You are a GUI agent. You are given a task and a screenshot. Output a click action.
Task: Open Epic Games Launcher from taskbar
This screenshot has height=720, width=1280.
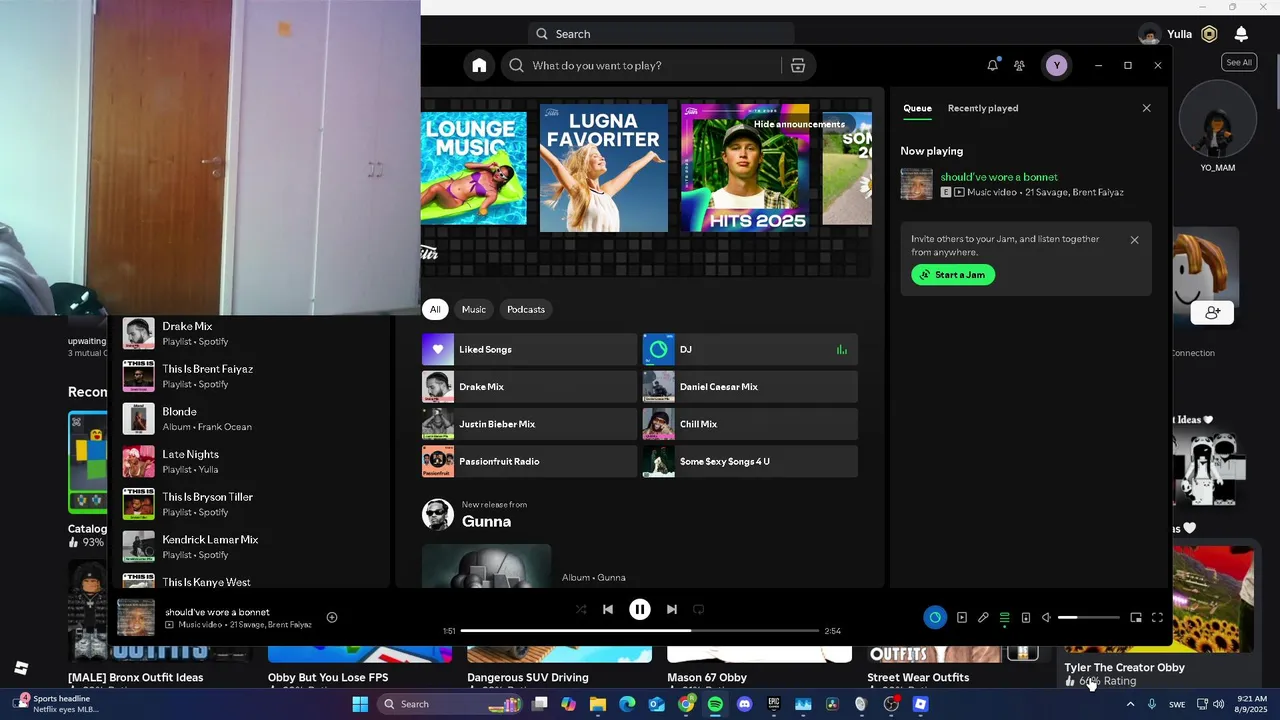773,704
